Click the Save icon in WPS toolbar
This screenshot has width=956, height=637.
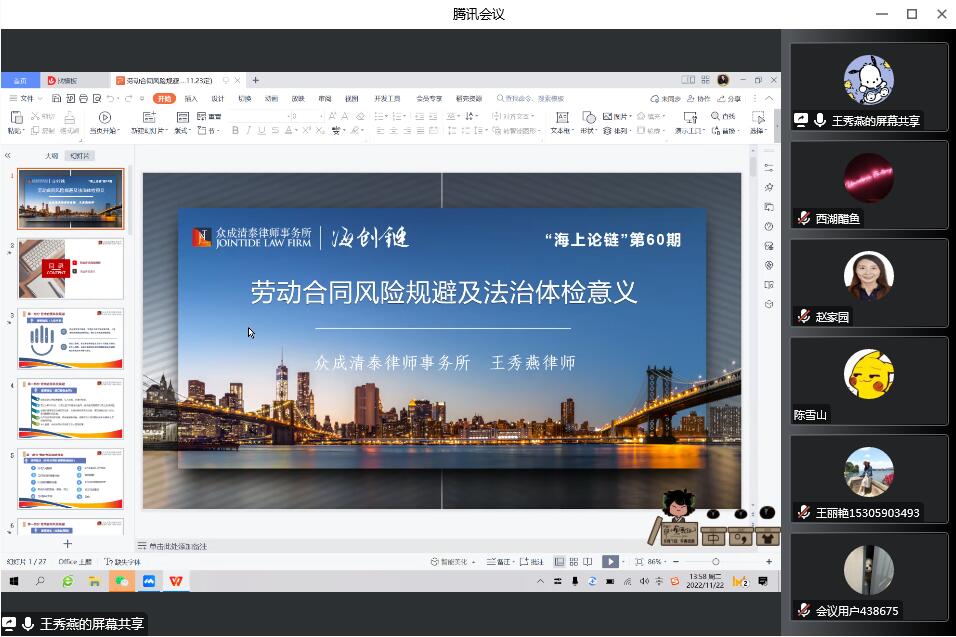[57, 98]
